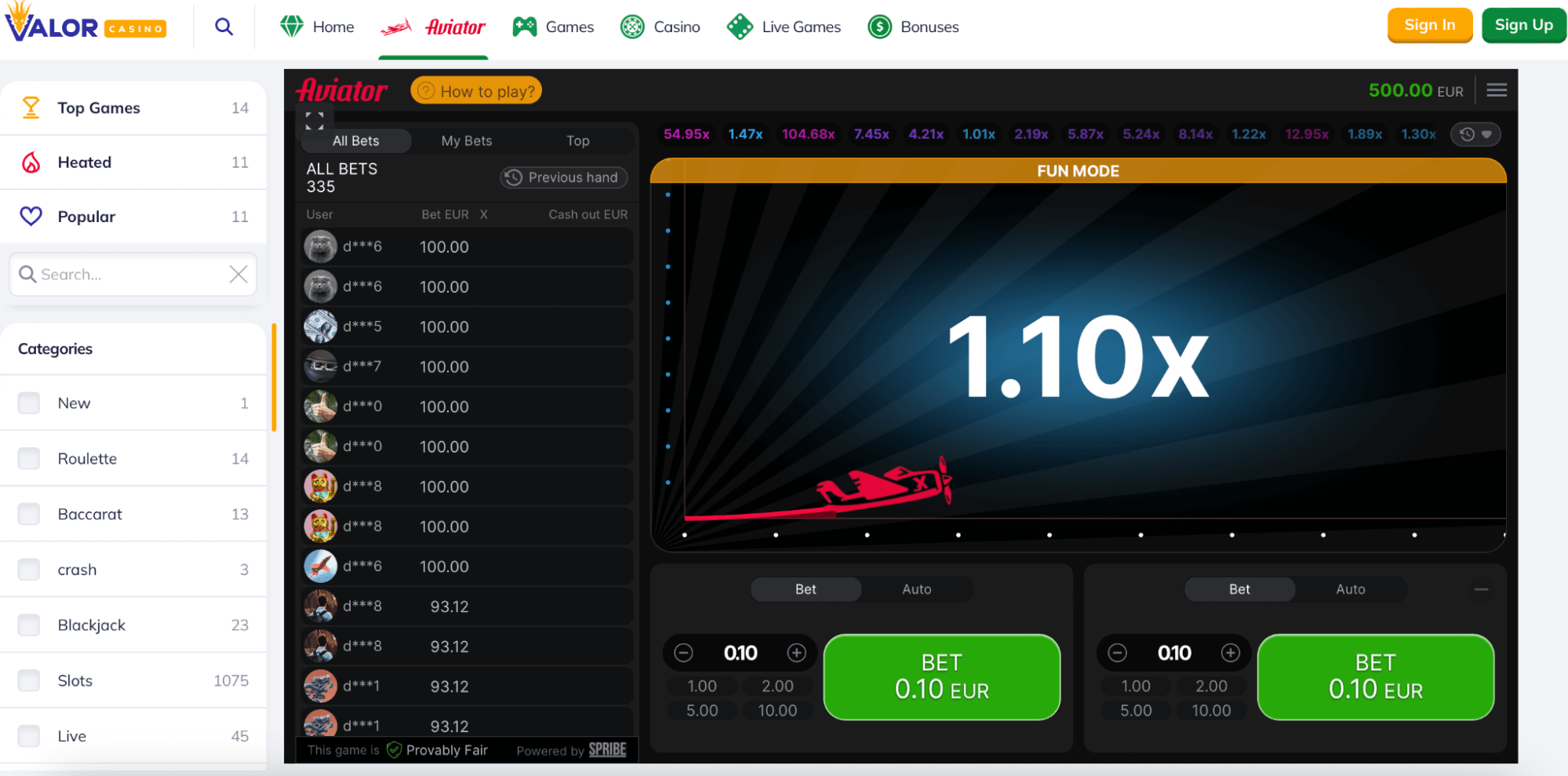Open the Casino navigation item

pyautogui.click(x=660, y=27)
